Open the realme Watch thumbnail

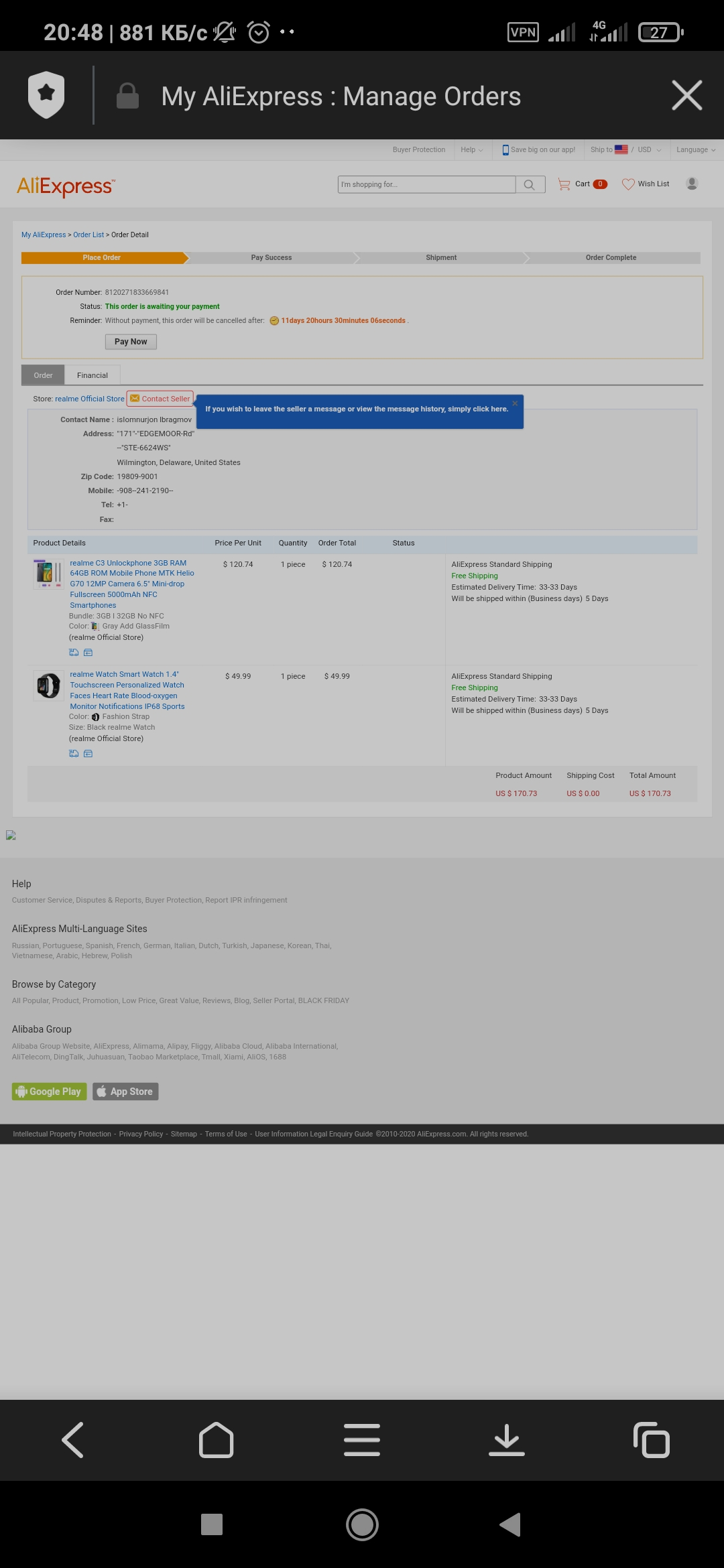point(48,685)
